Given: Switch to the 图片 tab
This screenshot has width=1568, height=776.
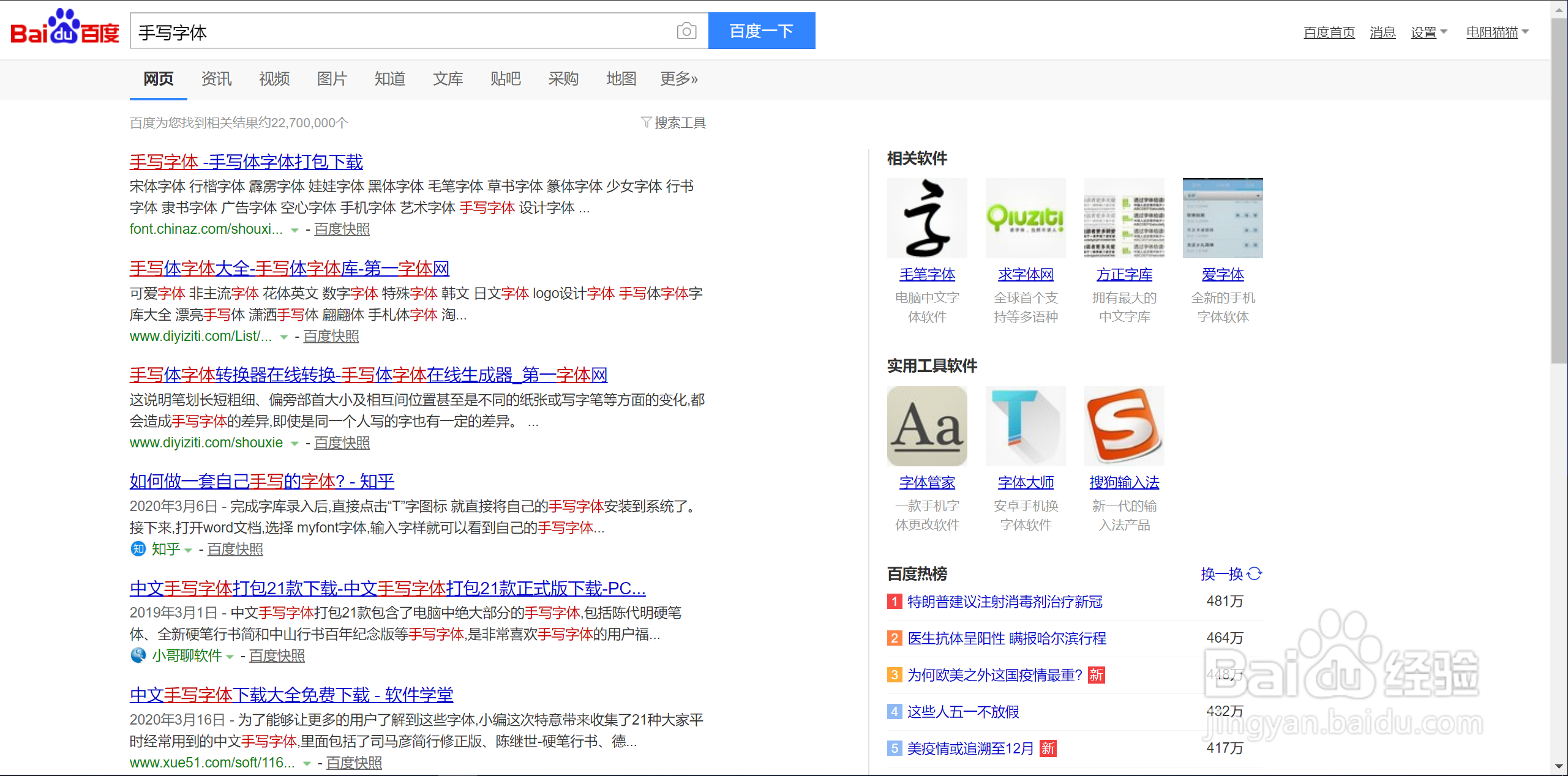Looking at the screenshot, I should 331,79.
